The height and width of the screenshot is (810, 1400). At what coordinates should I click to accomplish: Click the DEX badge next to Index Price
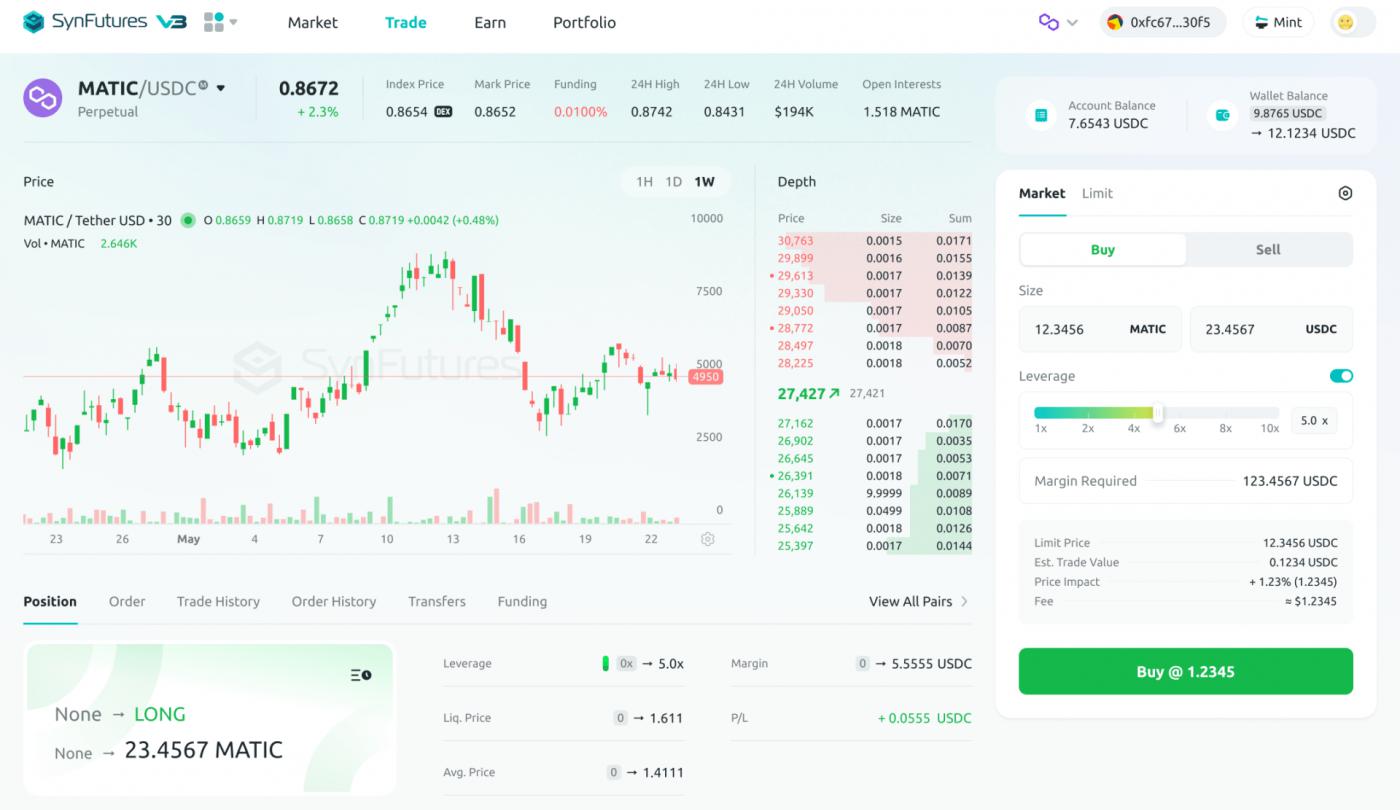point(443,112)
